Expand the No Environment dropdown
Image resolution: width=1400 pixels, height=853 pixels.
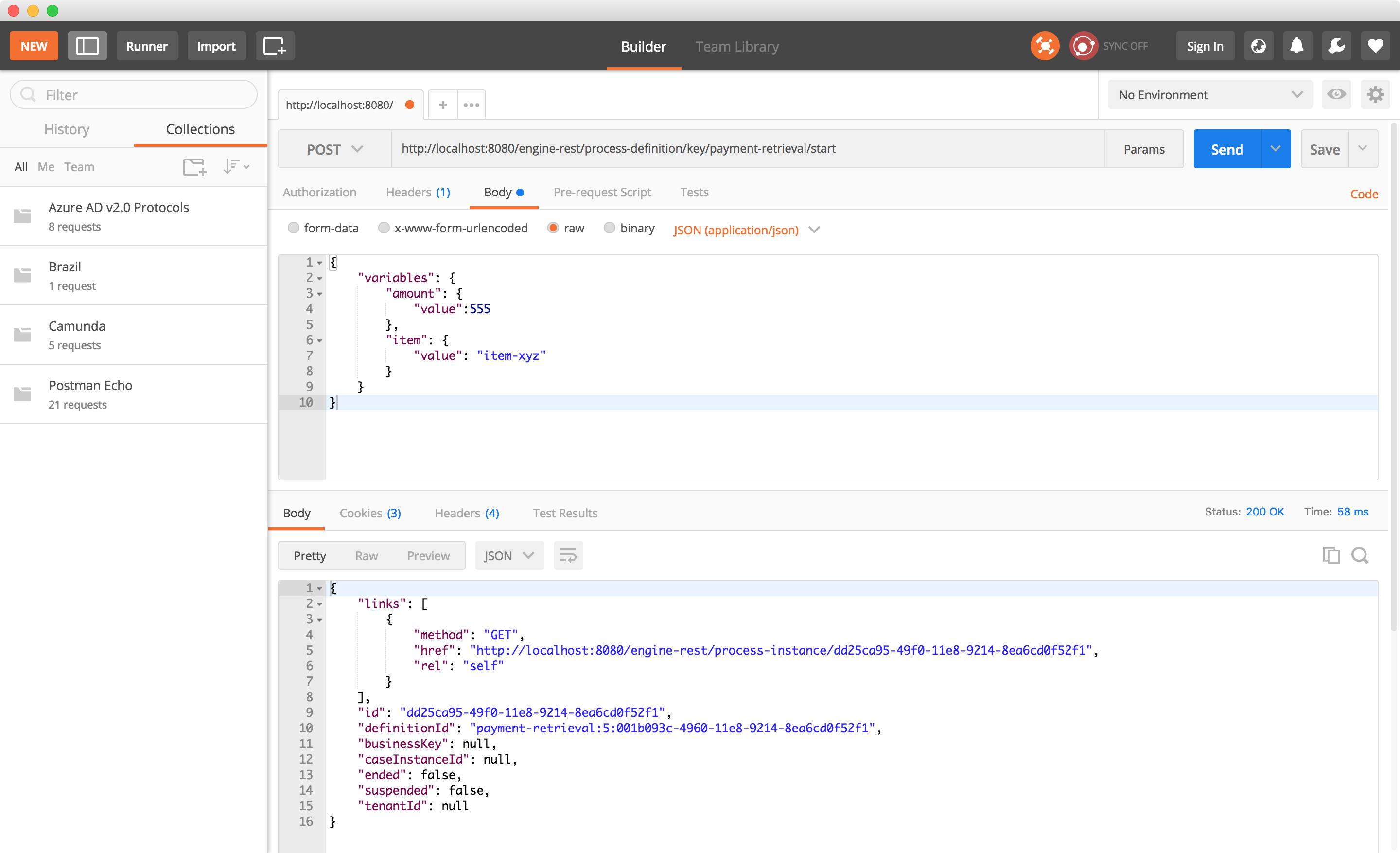click(x=1209, y=94)
